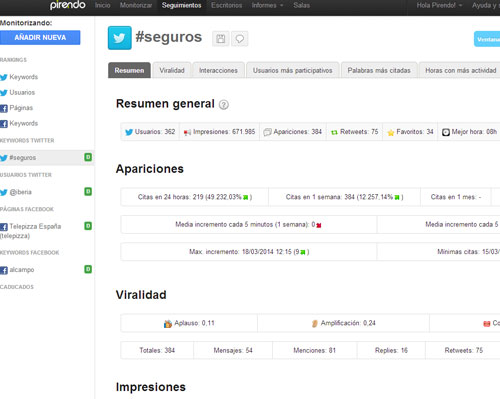Click the Facebook icon beside Telepizza España
Viewport: 500px width, 399px height.
click(x=4, y=227)
